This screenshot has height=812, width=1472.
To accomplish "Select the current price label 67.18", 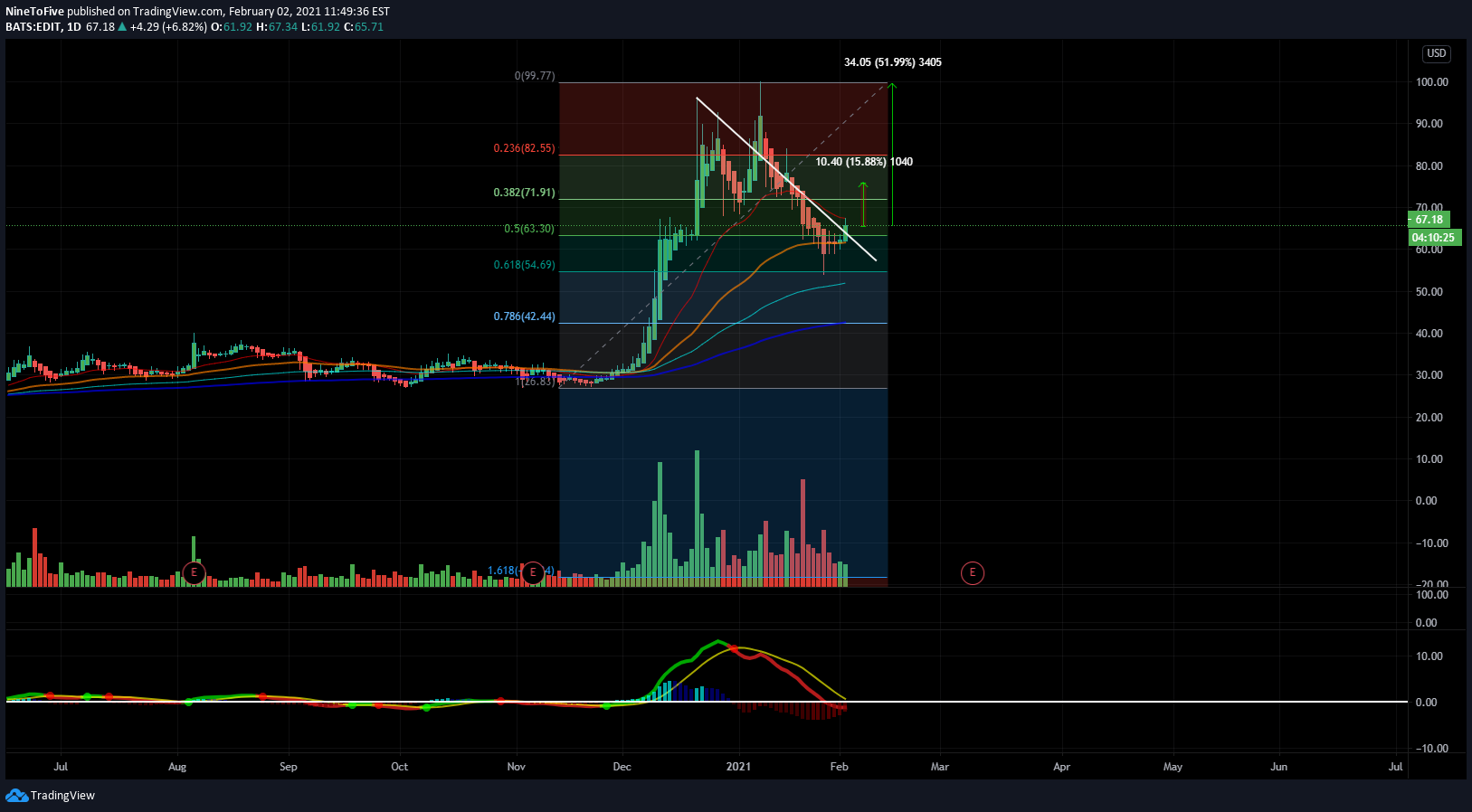I will click(1429, 220).
